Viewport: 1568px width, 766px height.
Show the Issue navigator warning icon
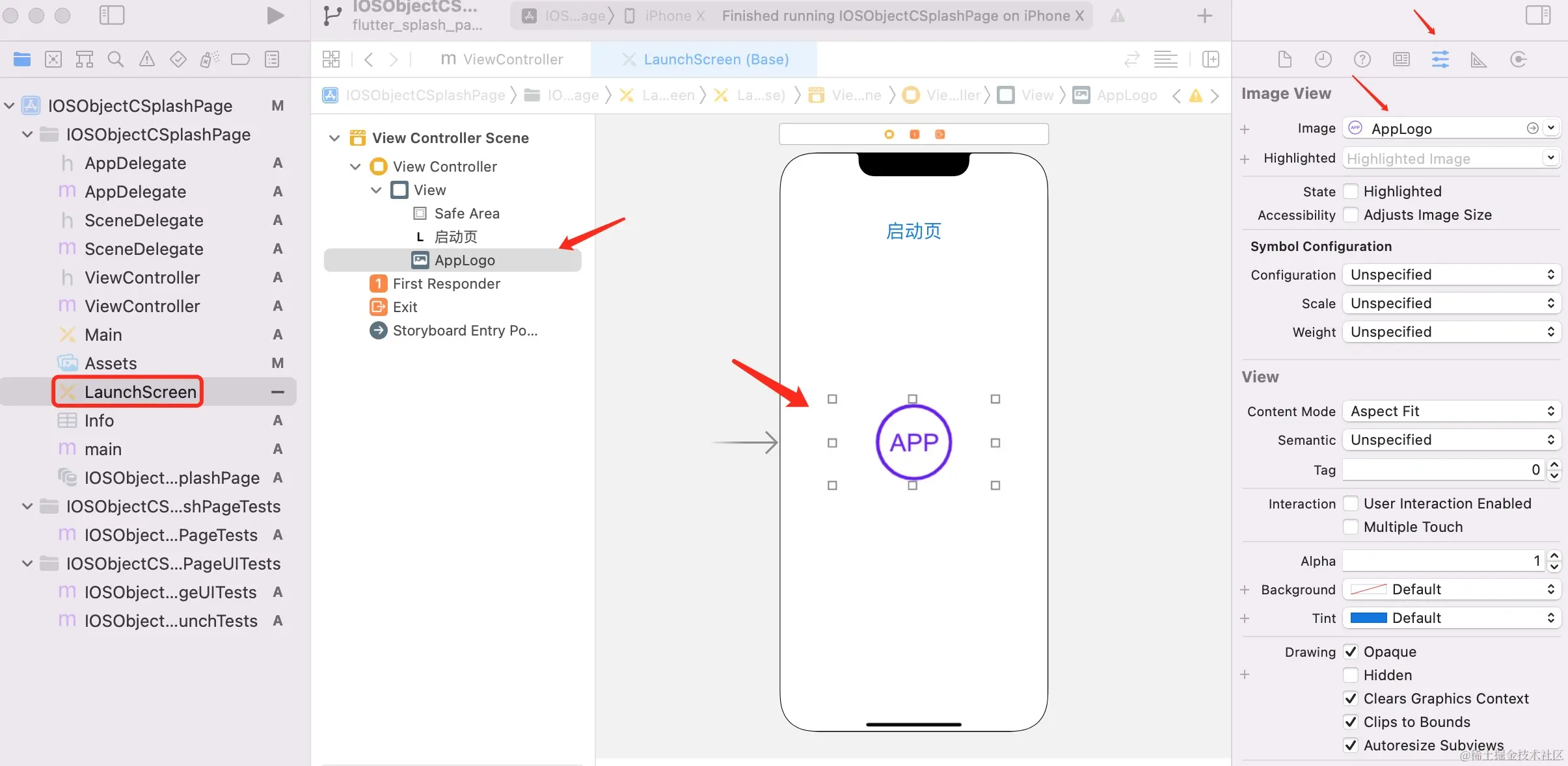[147, 60]
